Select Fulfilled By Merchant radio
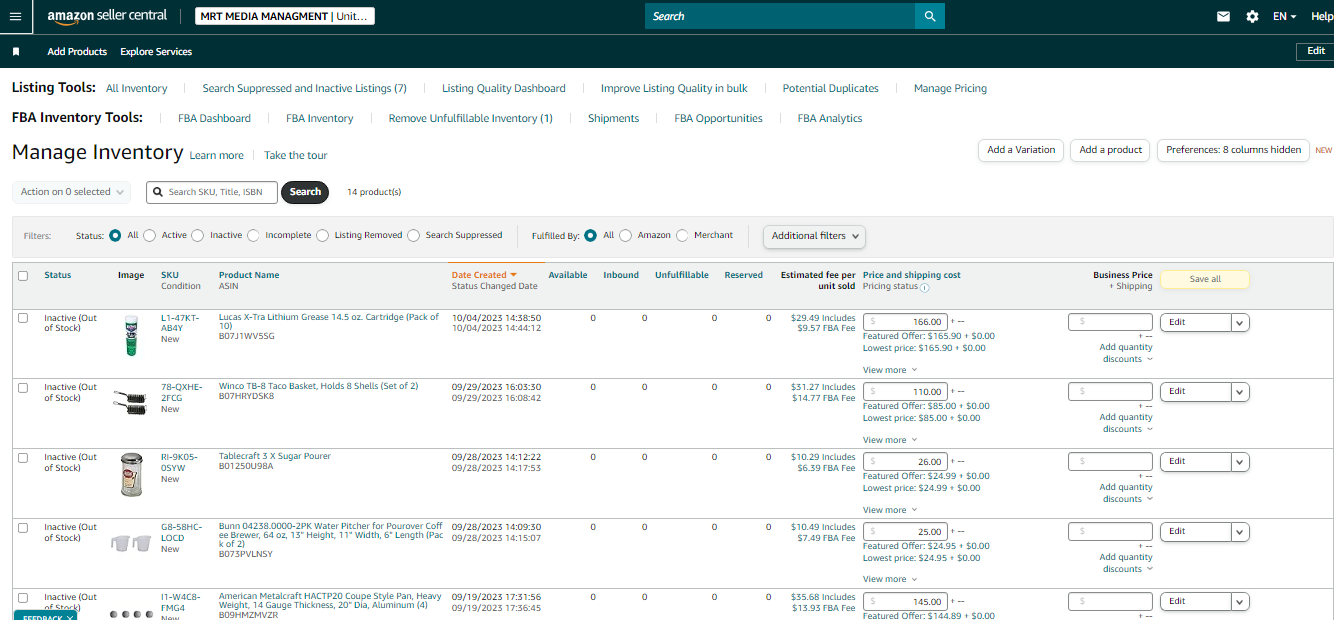Viewport: 1334px width, 620px height. [x=682, y=235]
